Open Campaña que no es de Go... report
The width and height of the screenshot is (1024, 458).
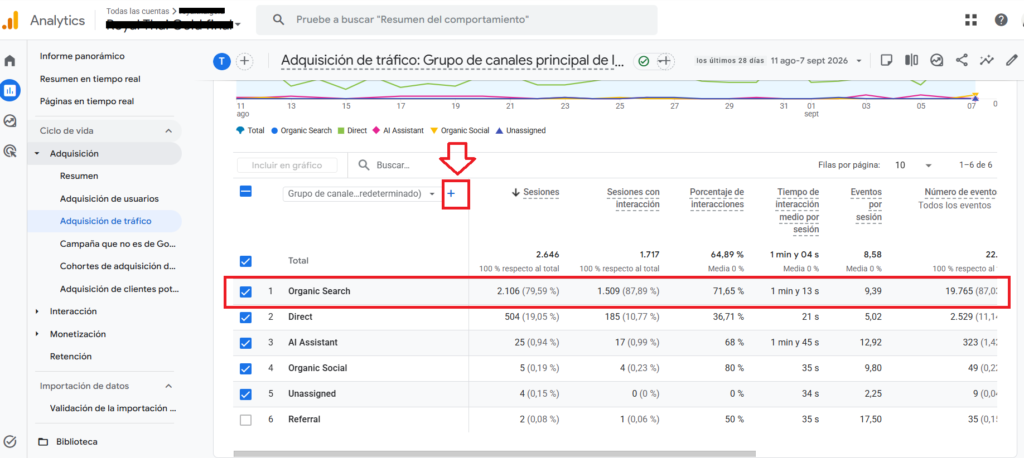click(119, 244)
